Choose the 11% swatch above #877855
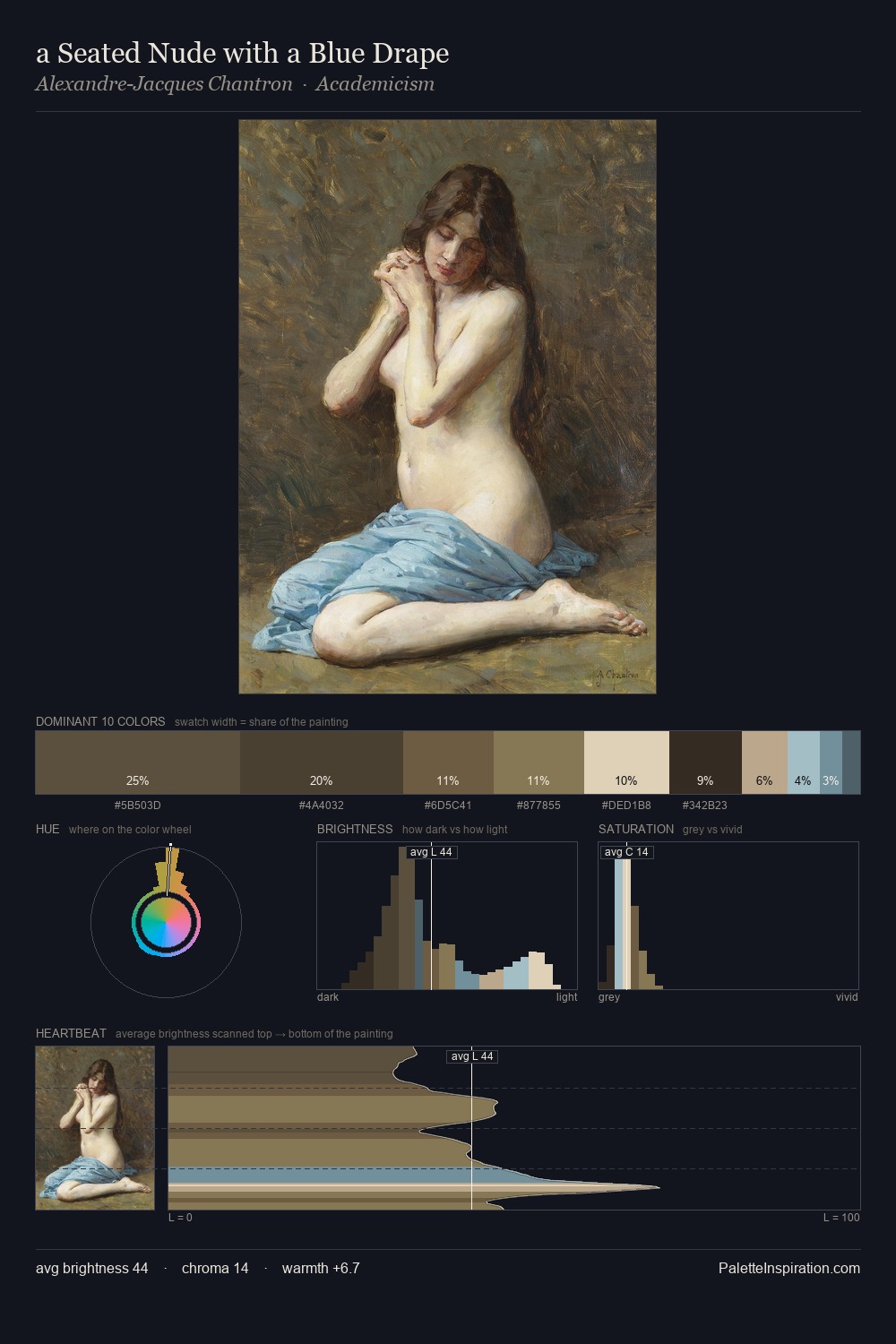This screenshot has width=896, height=1344. [538, 762]
